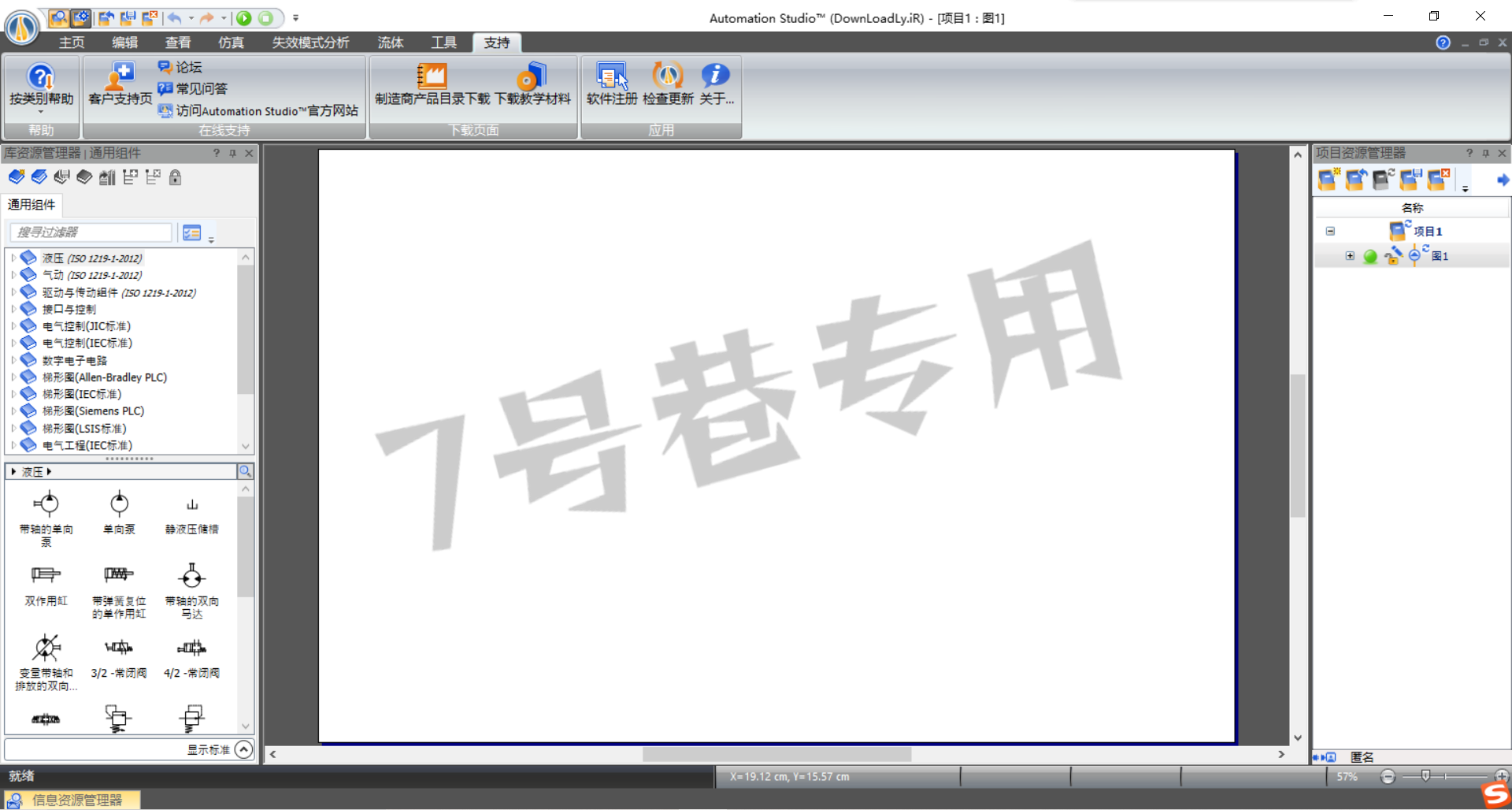Open the 主页 ribbon tab
This screenshot has width=1512, height=810.
(x=72, y=43)
